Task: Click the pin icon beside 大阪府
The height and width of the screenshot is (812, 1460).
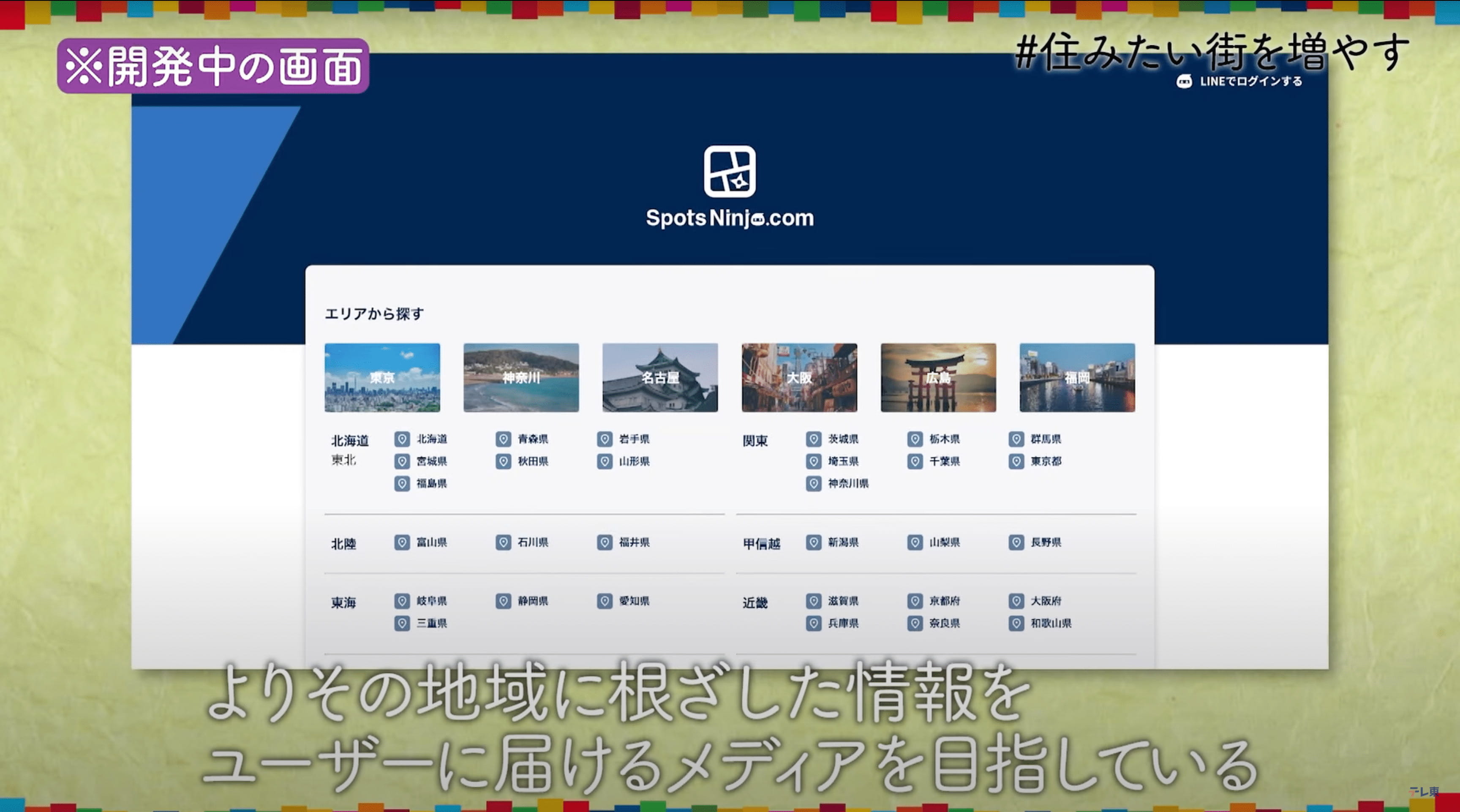Action: pos(1016,601)
